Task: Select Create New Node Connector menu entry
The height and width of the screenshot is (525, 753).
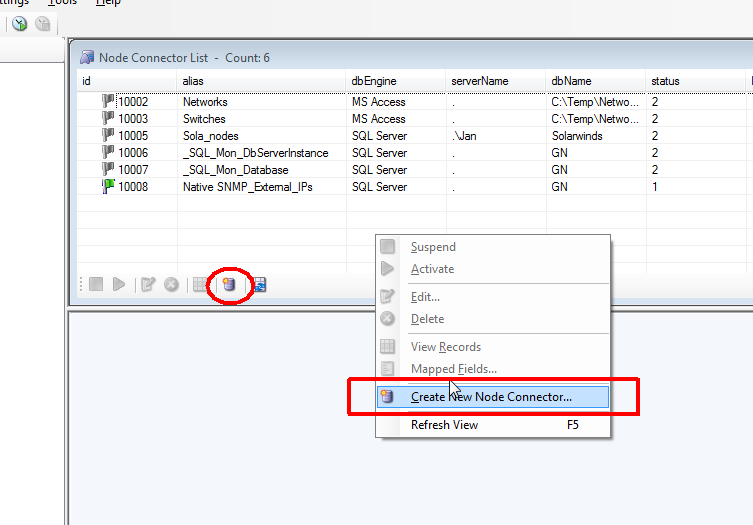Action: click(x=491, y=397)
